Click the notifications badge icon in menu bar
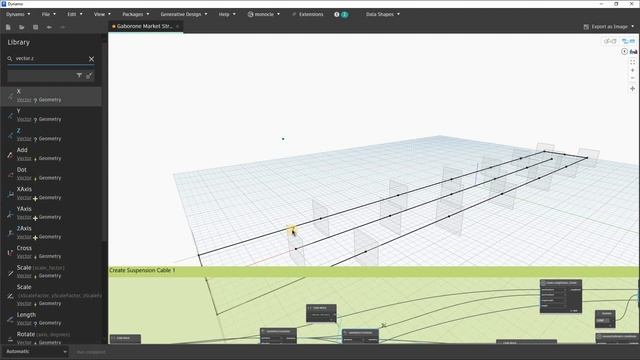This screenshot has height=360, width=640. pos(341,14)
